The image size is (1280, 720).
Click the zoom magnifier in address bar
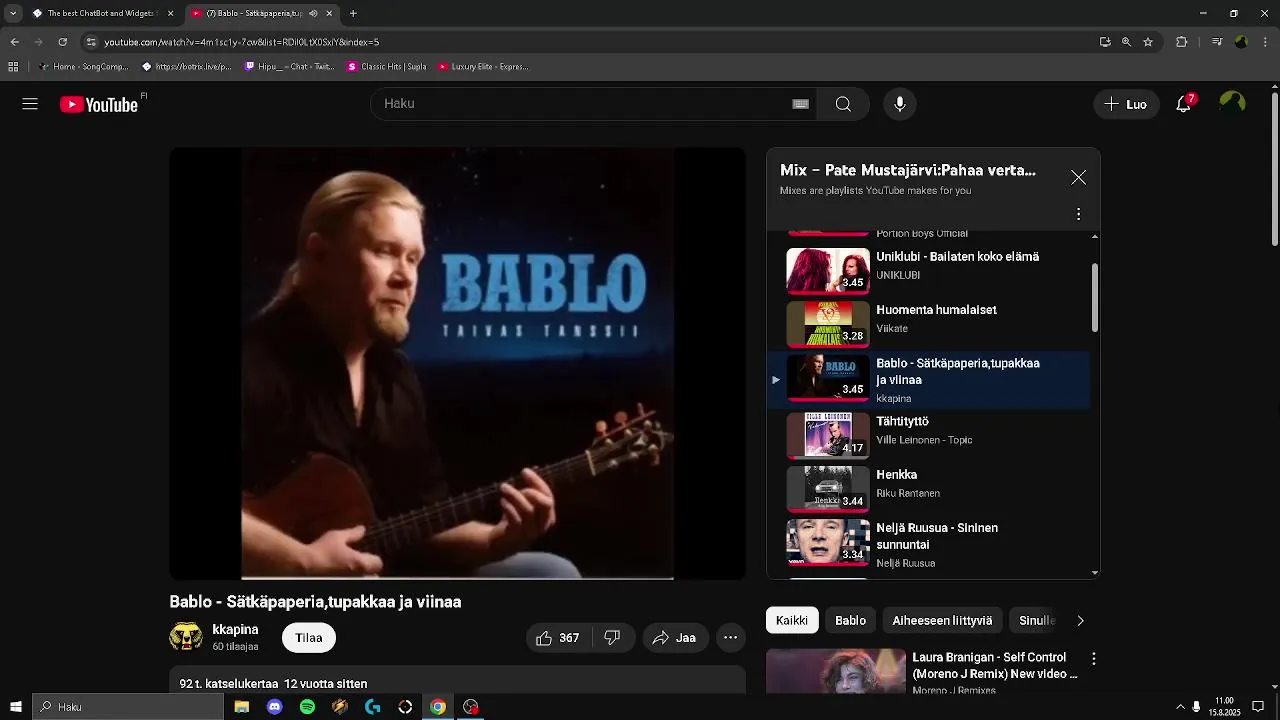coord(1126,42)
